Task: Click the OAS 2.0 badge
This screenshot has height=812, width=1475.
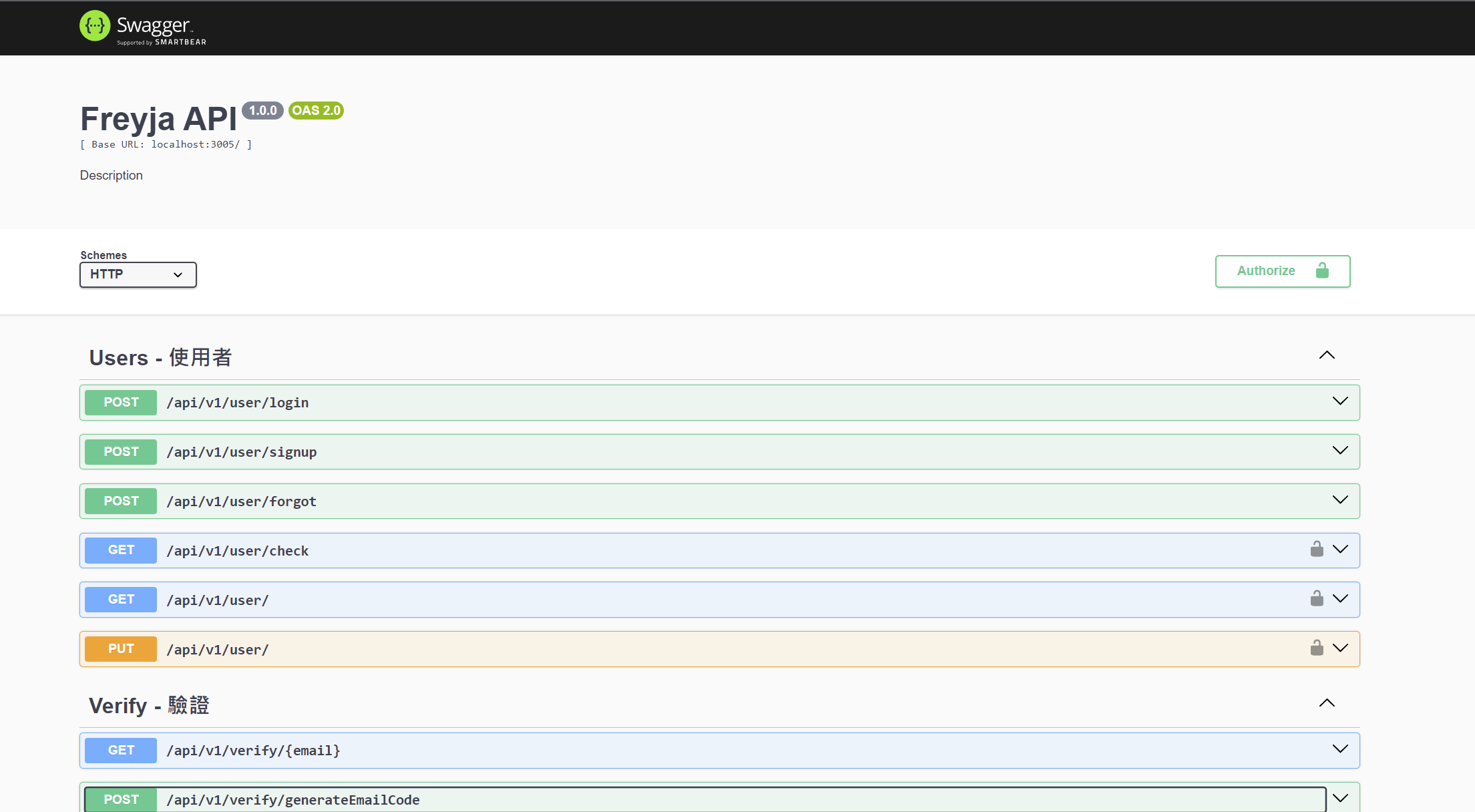Action: (316, 111)
